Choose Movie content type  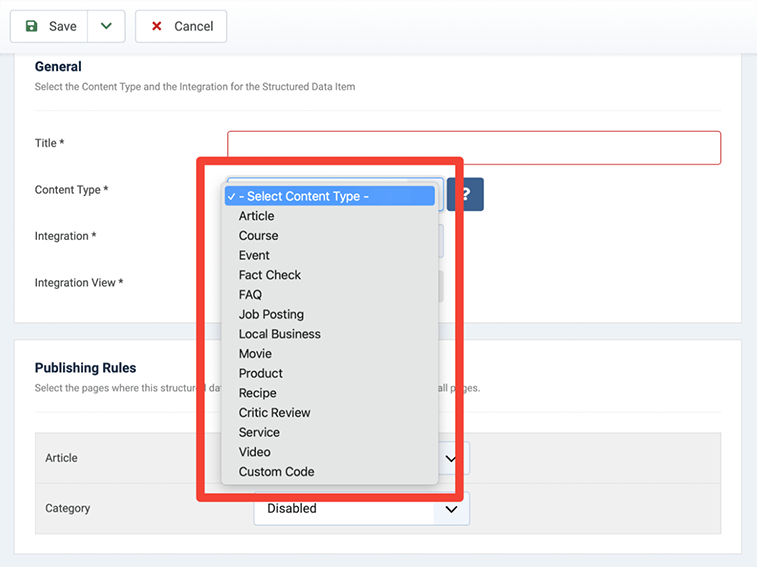point(330,354)
